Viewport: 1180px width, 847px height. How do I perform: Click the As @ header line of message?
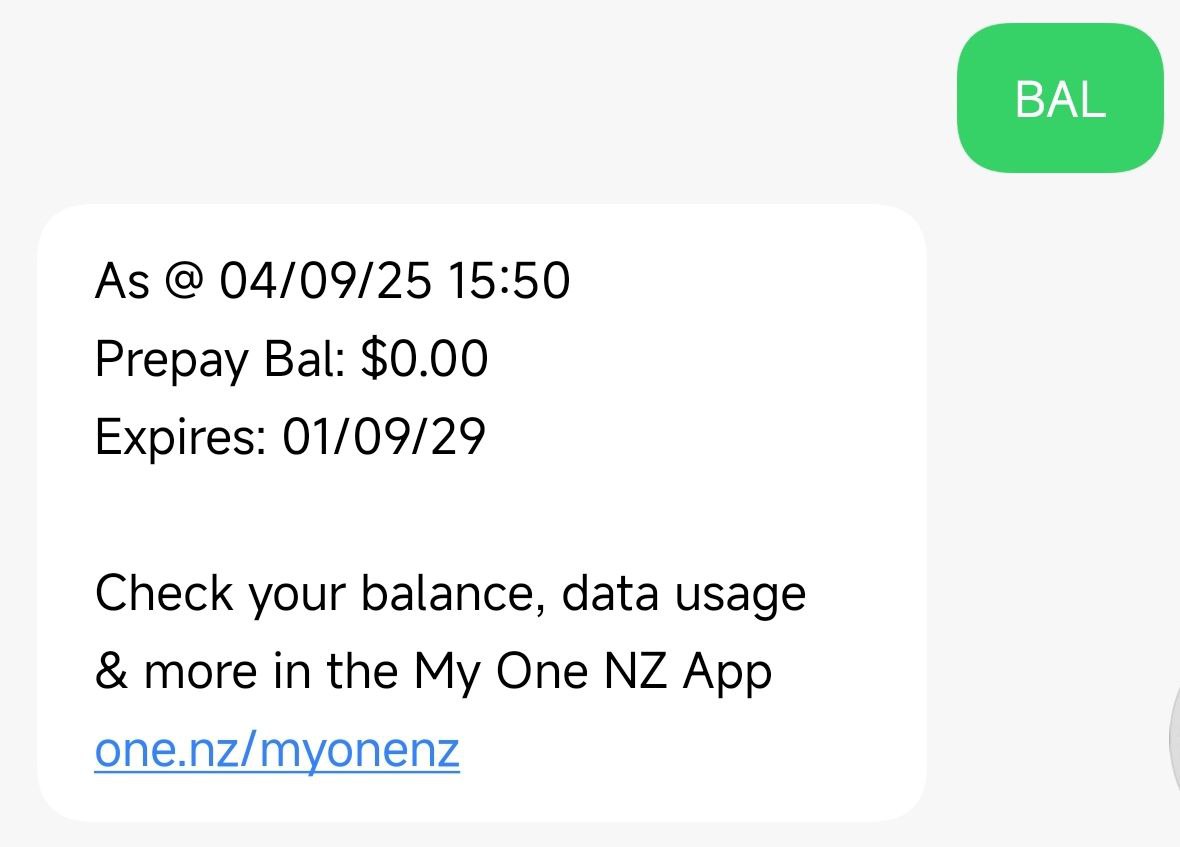click(330, 281)
